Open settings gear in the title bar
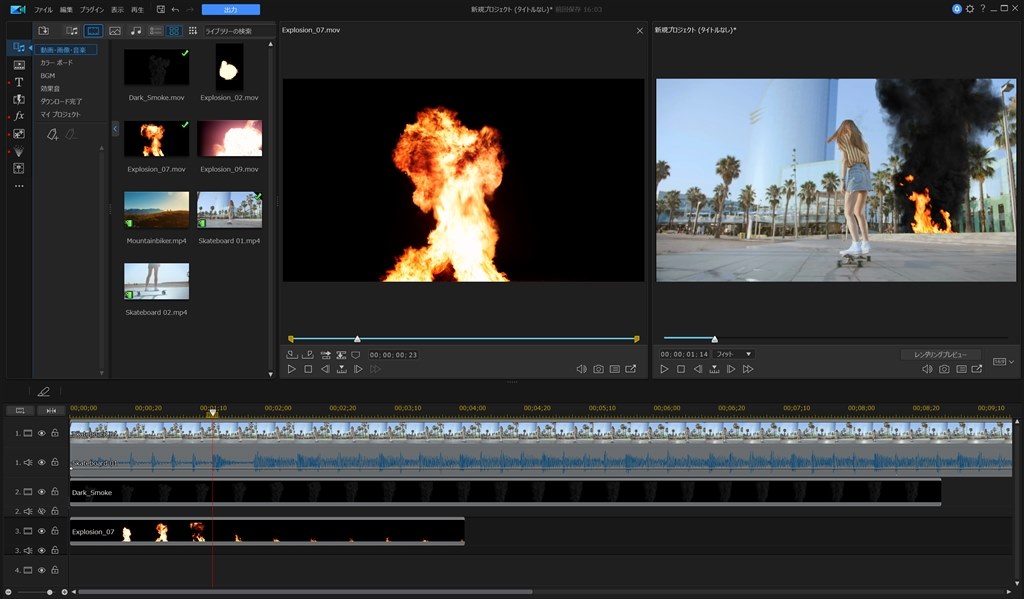The image size is (1024, 599). [969, 9]
